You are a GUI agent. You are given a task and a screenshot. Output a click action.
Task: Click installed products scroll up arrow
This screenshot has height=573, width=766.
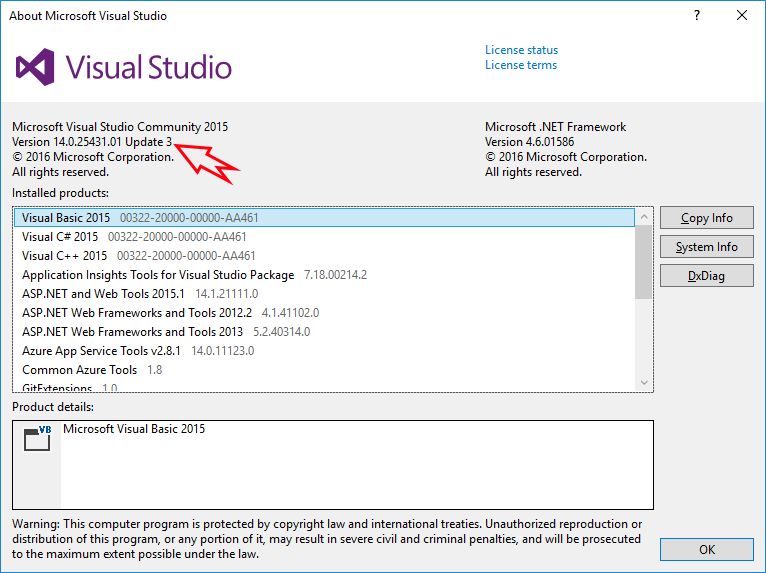point(644,218)
